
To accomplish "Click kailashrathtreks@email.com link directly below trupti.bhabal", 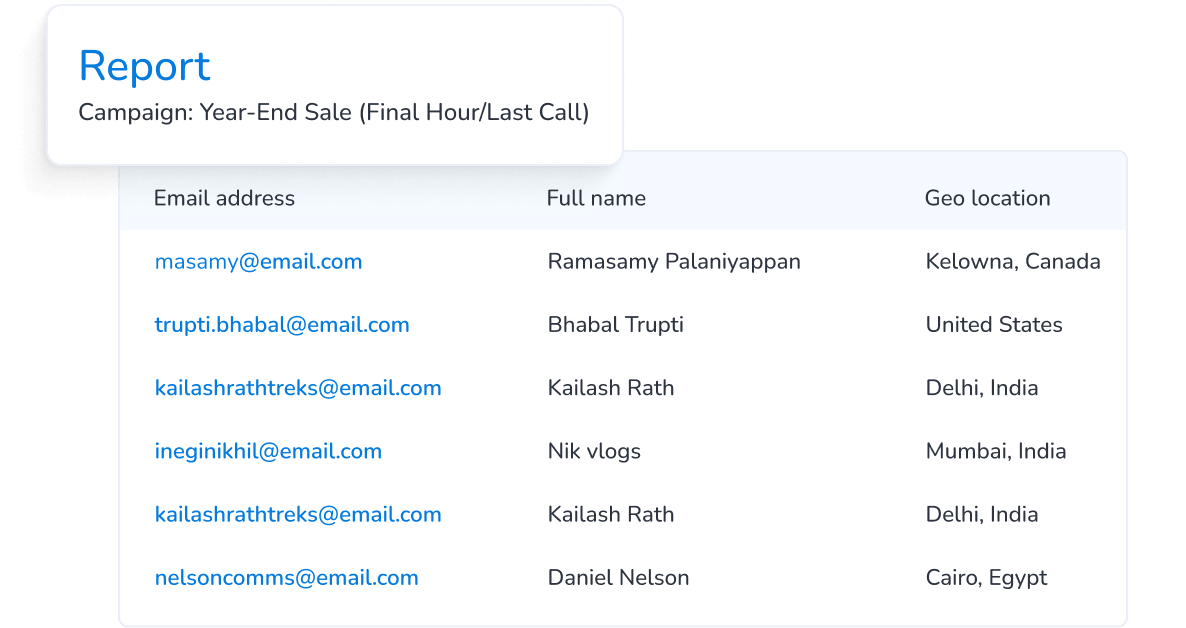I will (x=298, y=388).
